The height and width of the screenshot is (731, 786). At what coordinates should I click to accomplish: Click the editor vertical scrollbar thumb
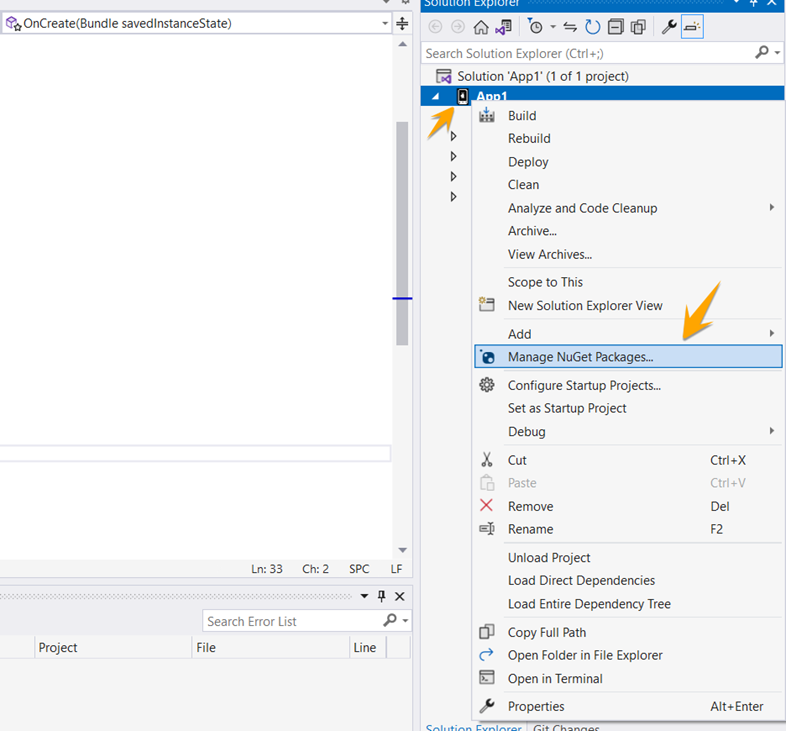(402, 233)
